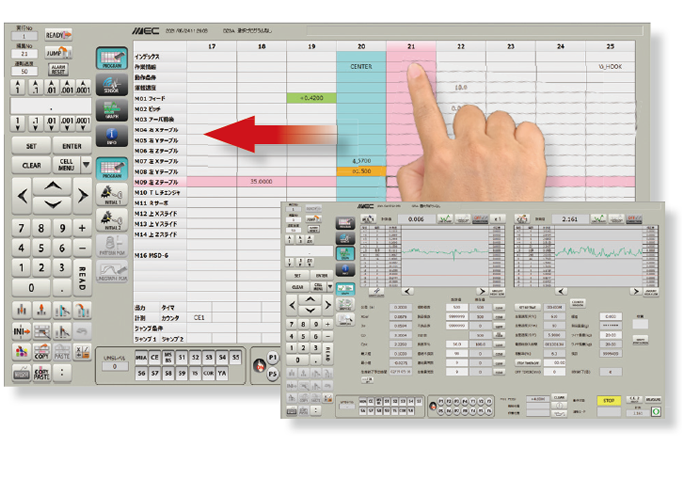This screenshot has width=689, height=482.
Task: Click the green power icon in graph window
Action: click(656, 412)
